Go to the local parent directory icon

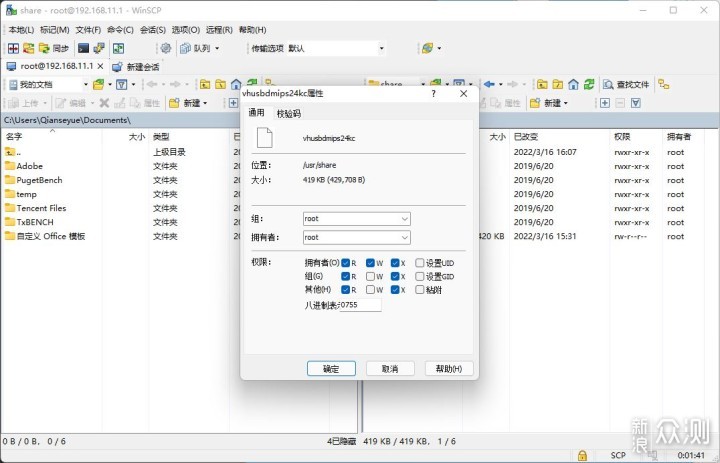click(x=205, y=85)
